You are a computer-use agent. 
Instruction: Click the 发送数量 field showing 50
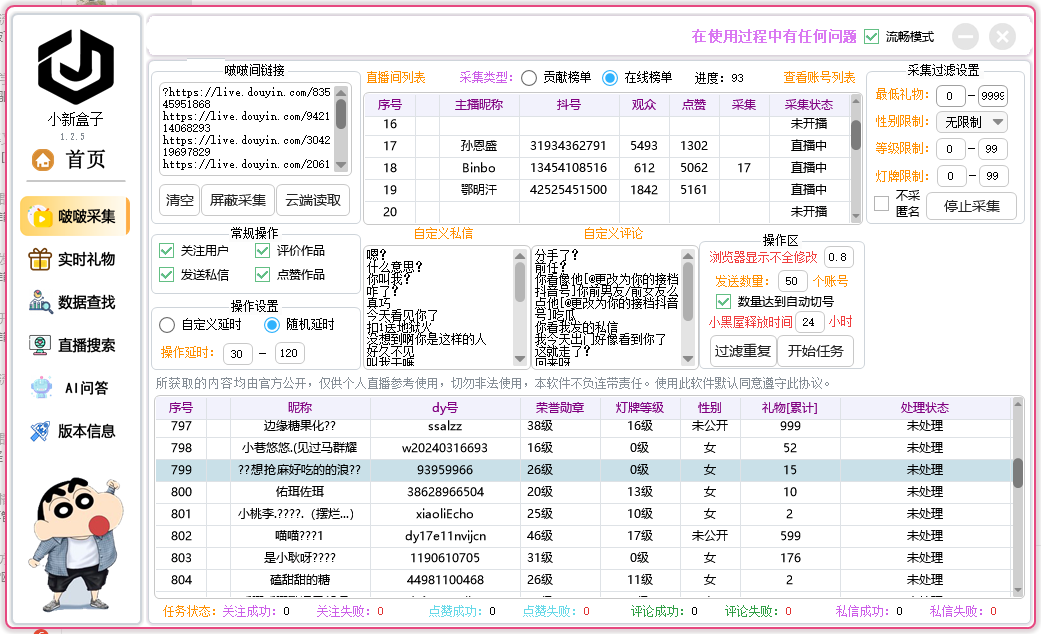coord(792,281)
